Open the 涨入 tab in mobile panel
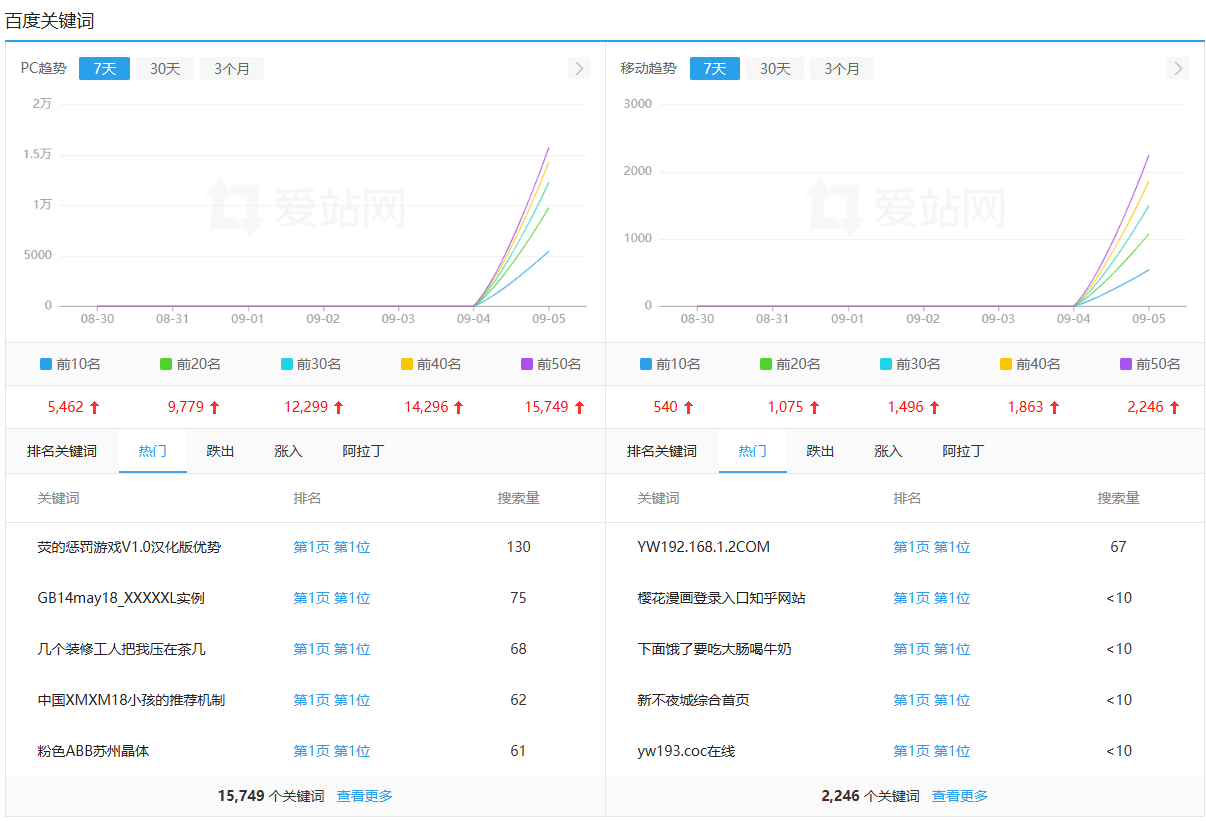1206x821 pixels. click(x=888, y=451)
